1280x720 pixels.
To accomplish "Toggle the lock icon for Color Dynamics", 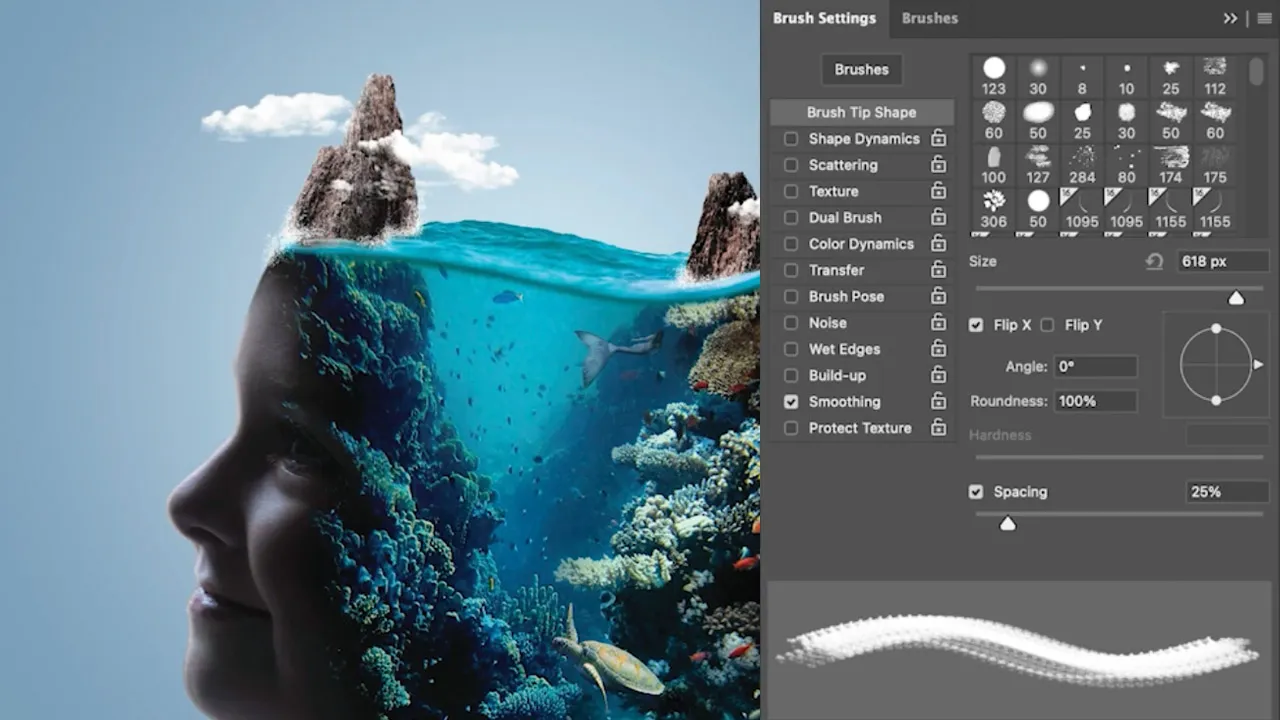I will click(x=938, y=244).
